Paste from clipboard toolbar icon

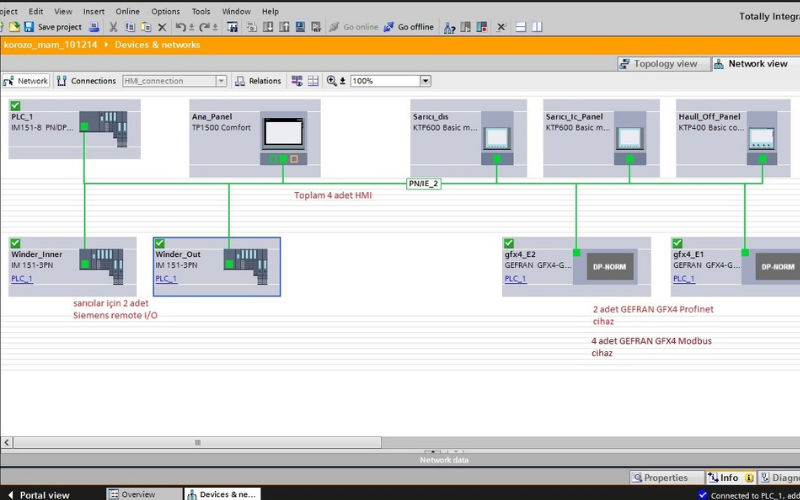click(146, 27)
